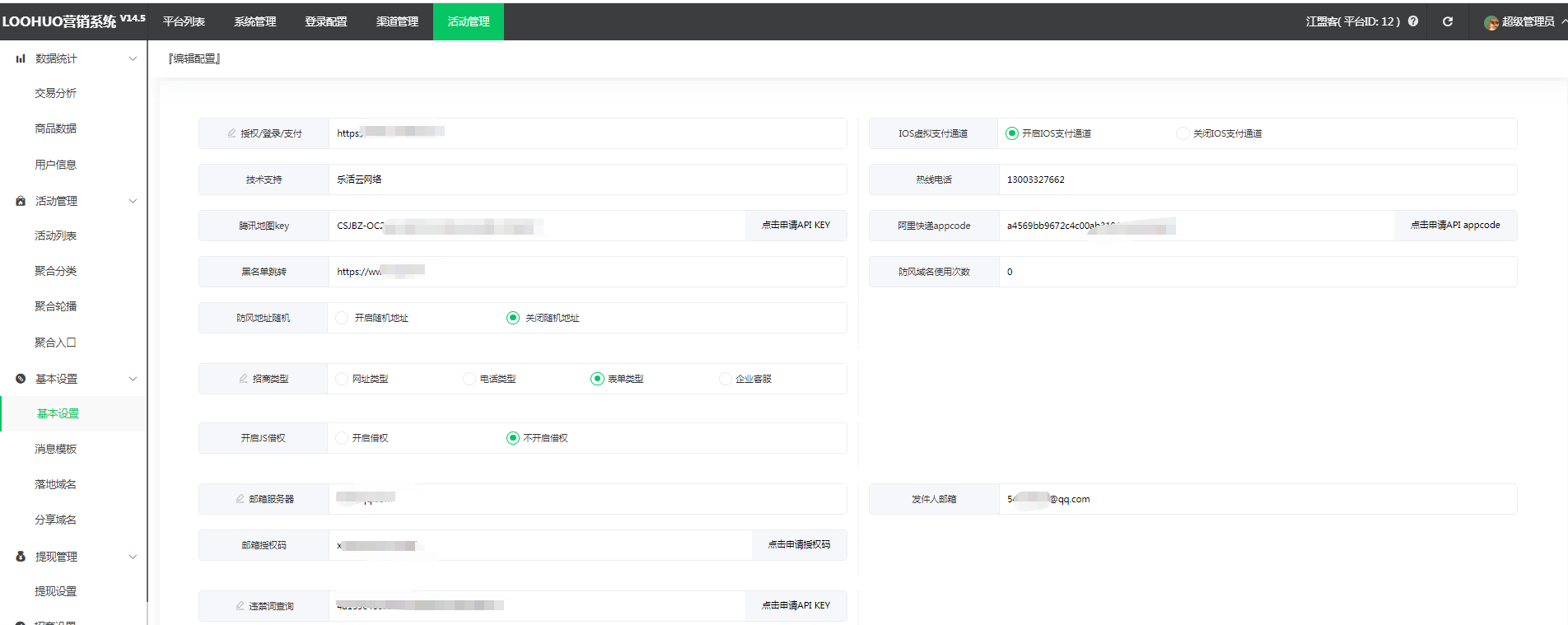This screenshot has width=1568, height=625.
Task: Click edit pencil icon beside 邮箱服务器
Action: tap(240, 499)
